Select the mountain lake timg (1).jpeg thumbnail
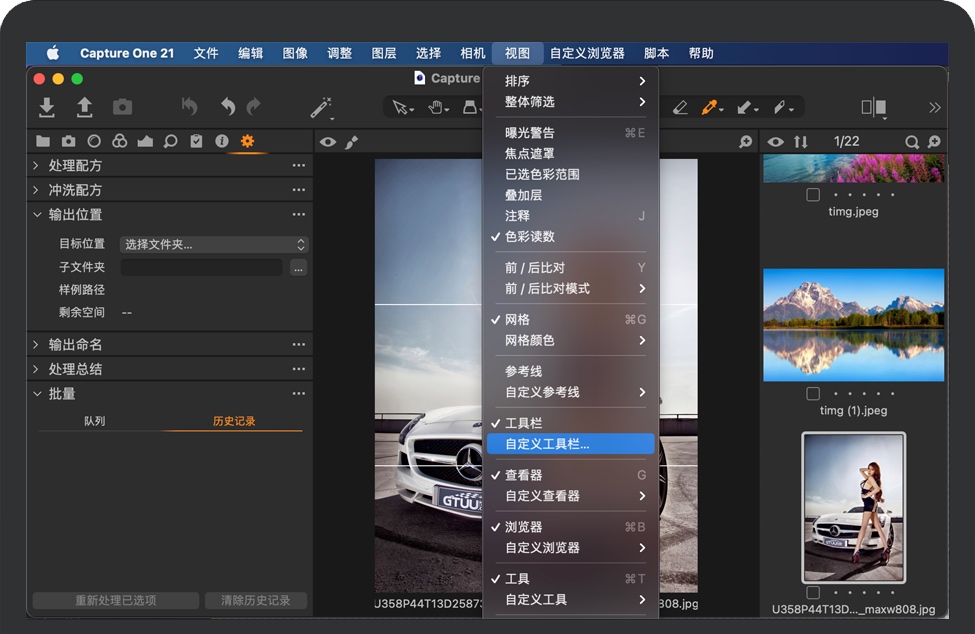Viewport: 975px width, 634px height. [x=853, y=325]
